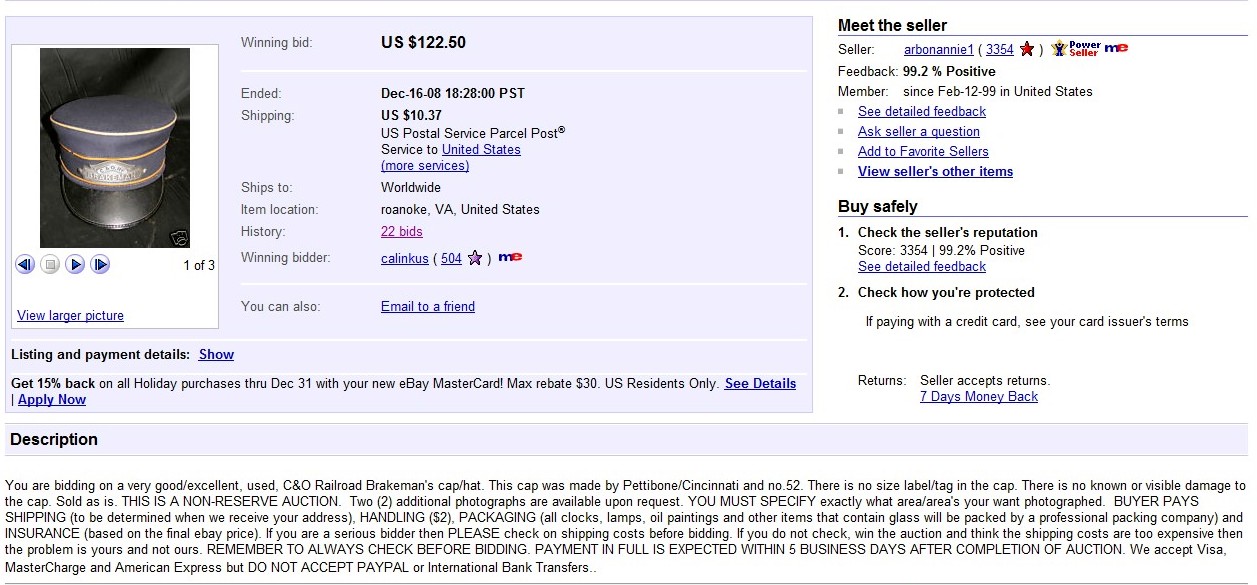Open the brakeman cap photo thumbnail

click(x=115, y=148)
